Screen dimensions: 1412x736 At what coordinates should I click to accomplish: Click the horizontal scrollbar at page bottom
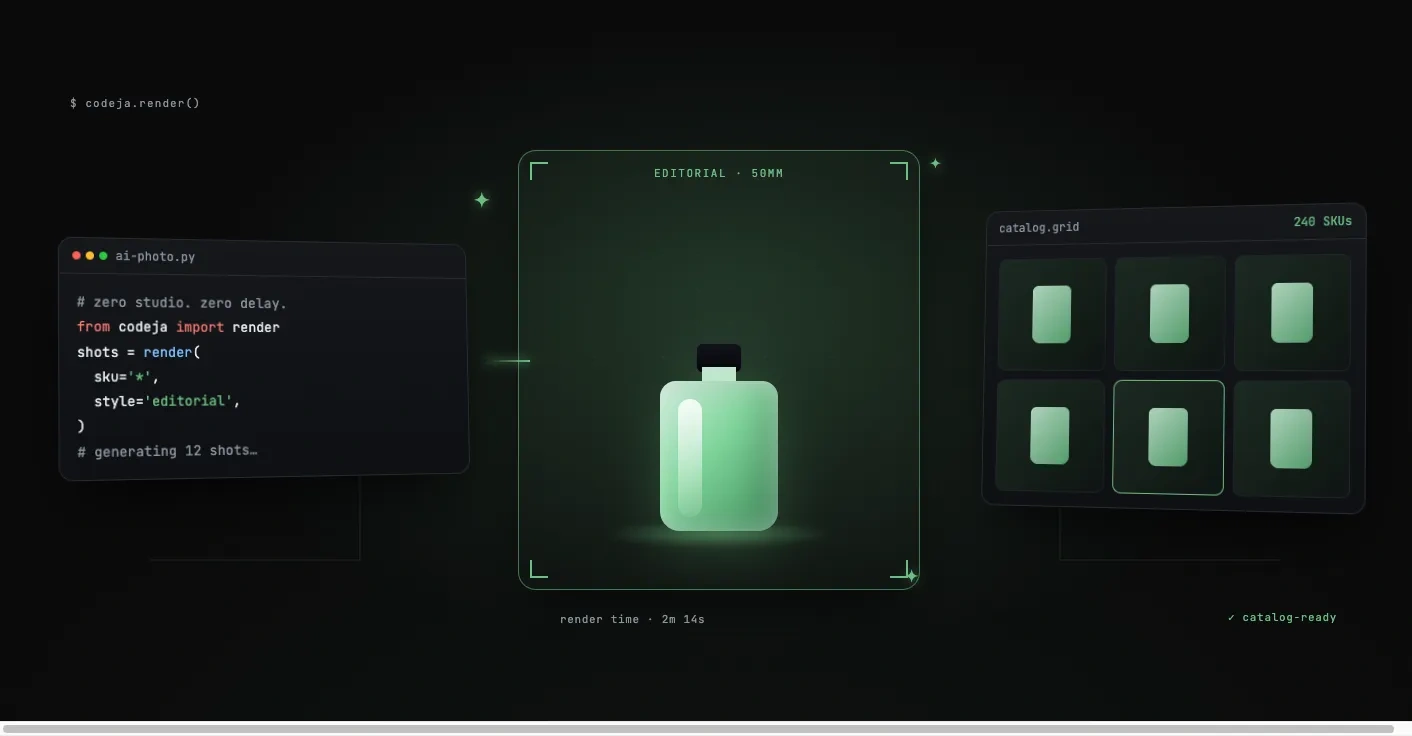[x=698, y=729]
